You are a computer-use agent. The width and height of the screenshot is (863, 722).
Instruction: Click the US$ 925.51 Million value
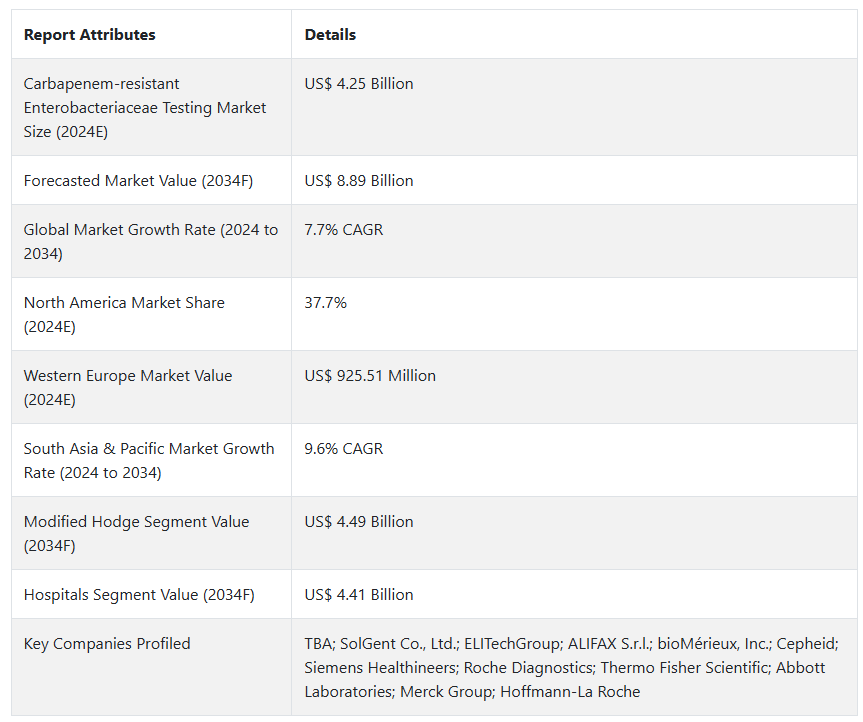tap(370, 376)
